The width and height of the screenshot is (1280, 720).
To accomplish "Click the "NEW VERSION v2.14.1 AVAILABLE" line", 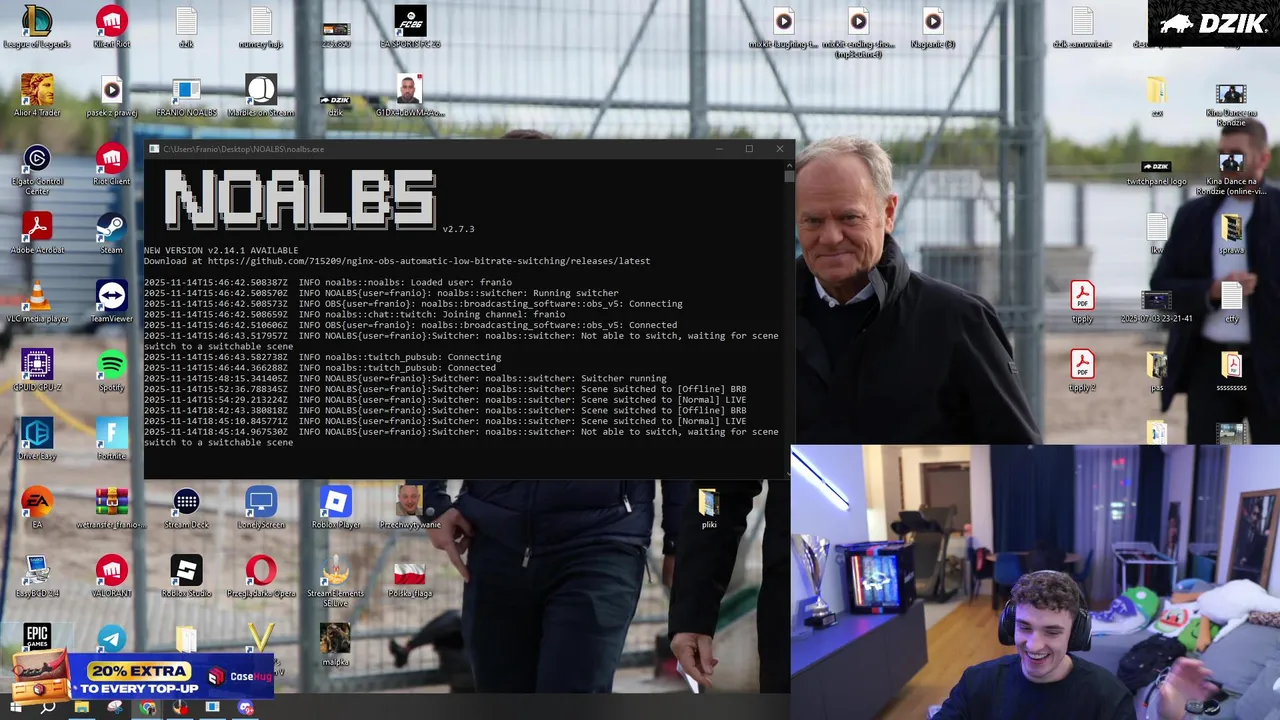I will 221,250.
